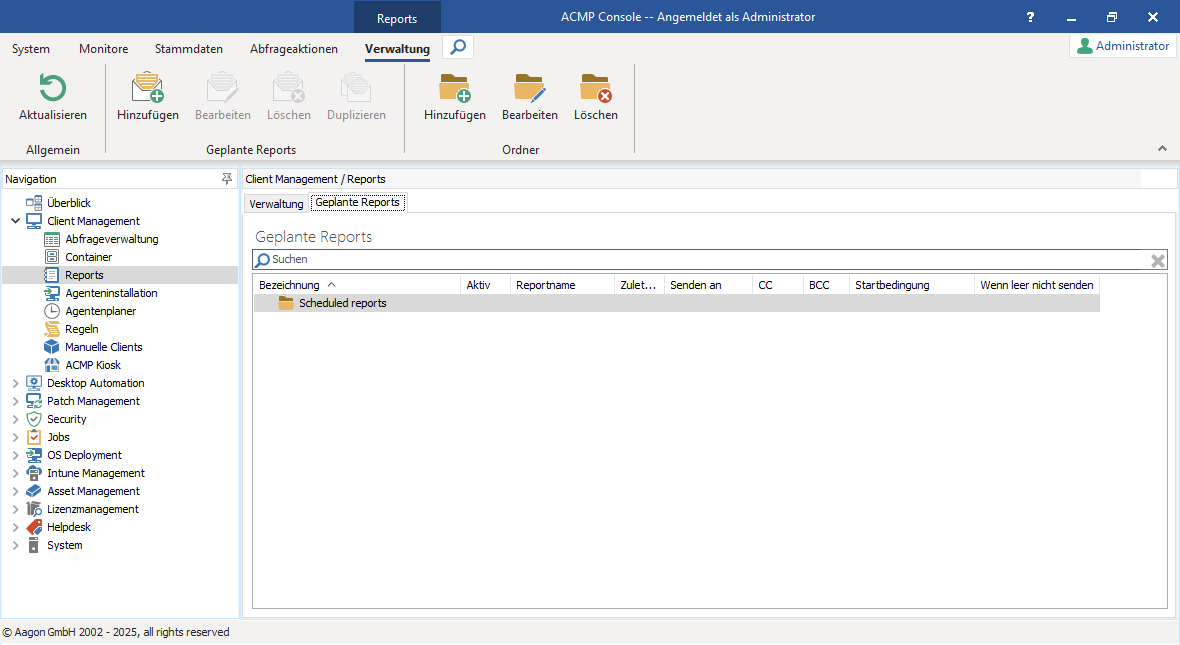Open the System ribbon tab
This screenshot has height=645, width=1180.
(31, 48)
